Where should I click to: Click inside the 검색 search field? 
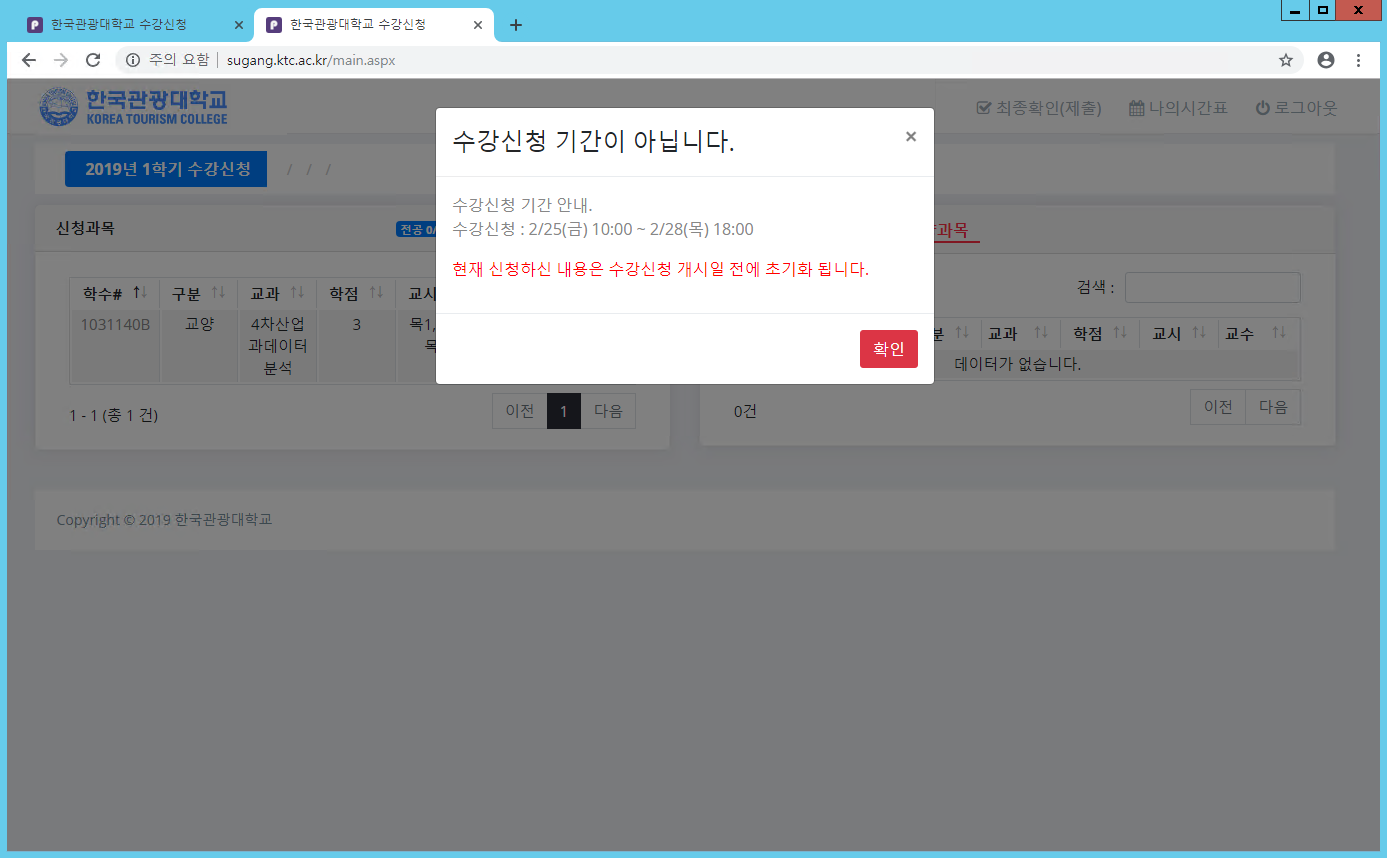point(1212,287)
